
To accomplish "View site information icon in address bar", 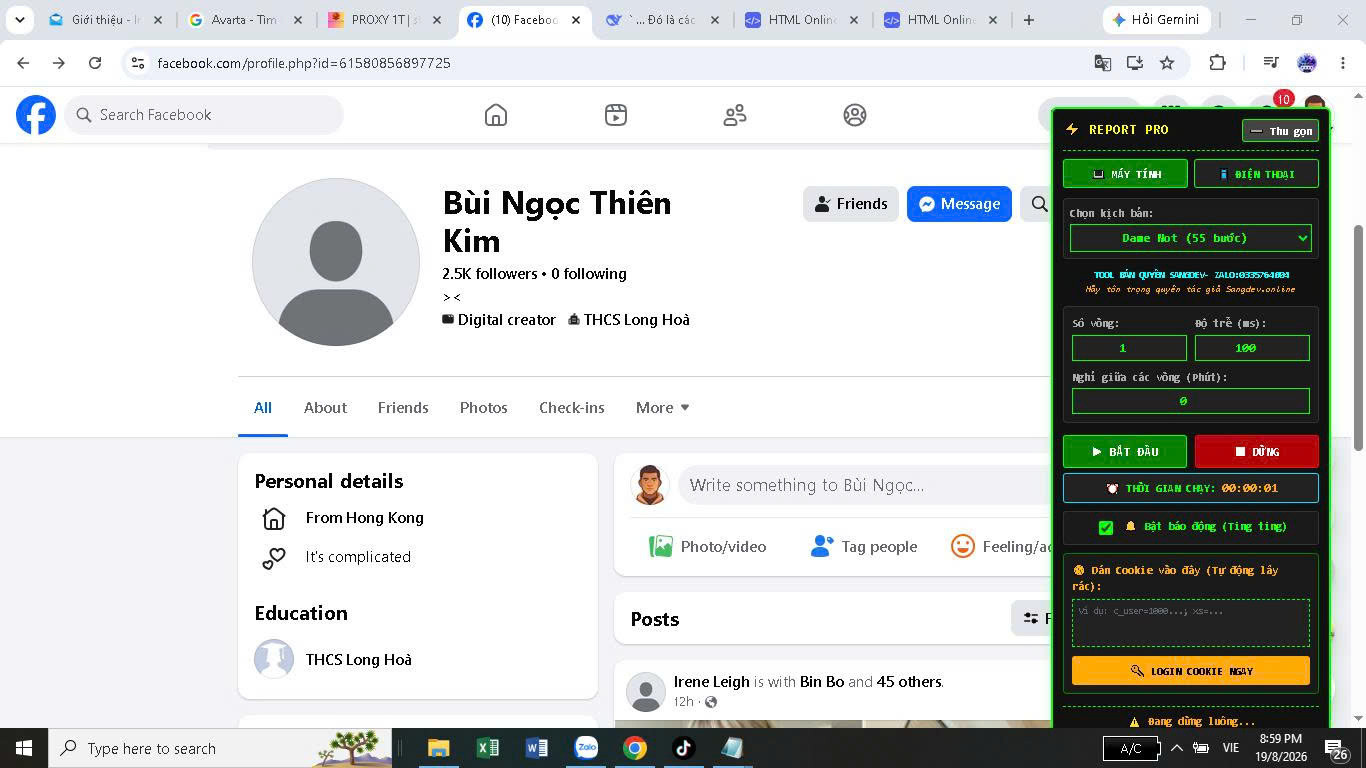I will [x=138, y=63].
